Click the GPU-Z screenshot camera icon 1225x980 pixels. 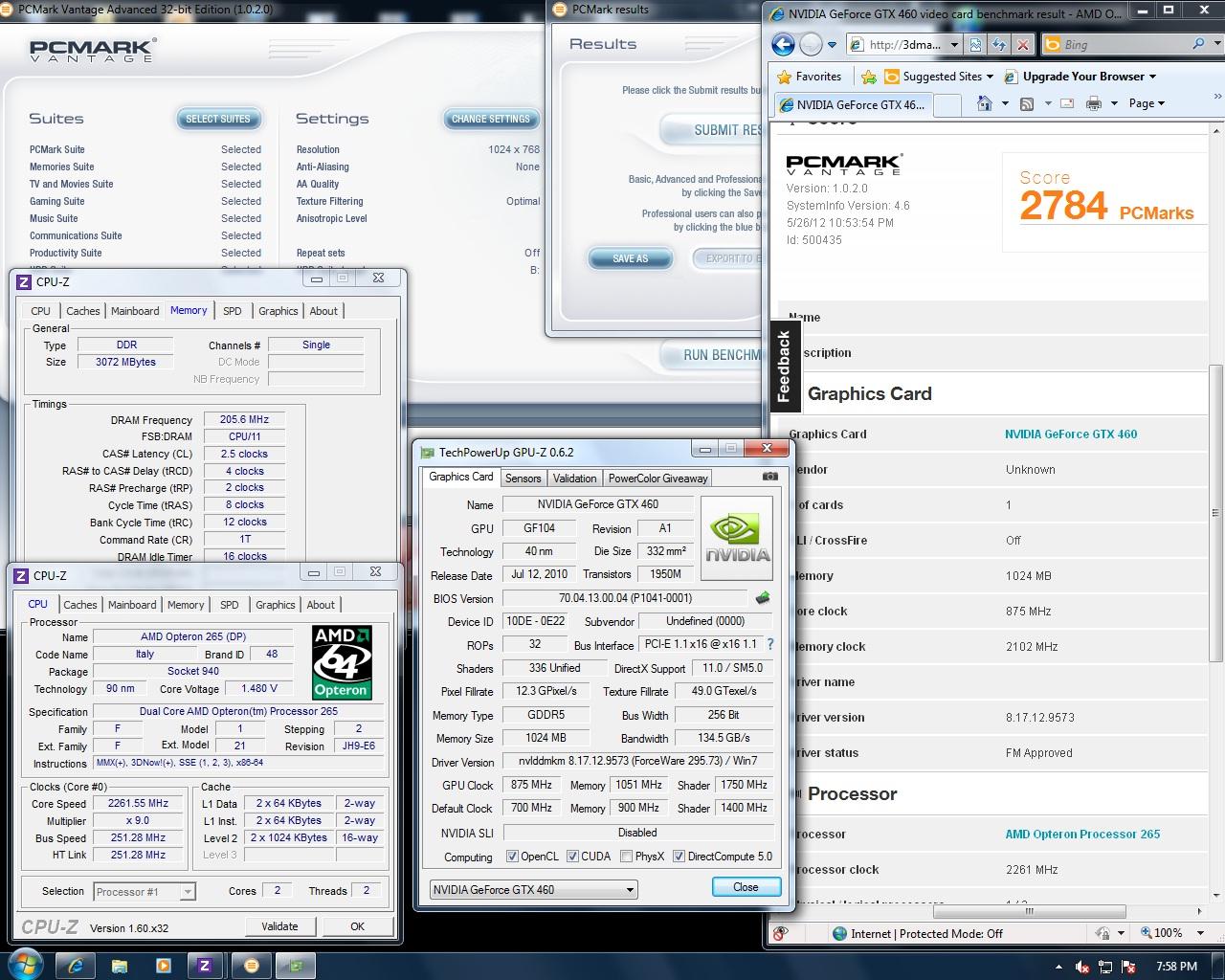[x=769, y=477]
